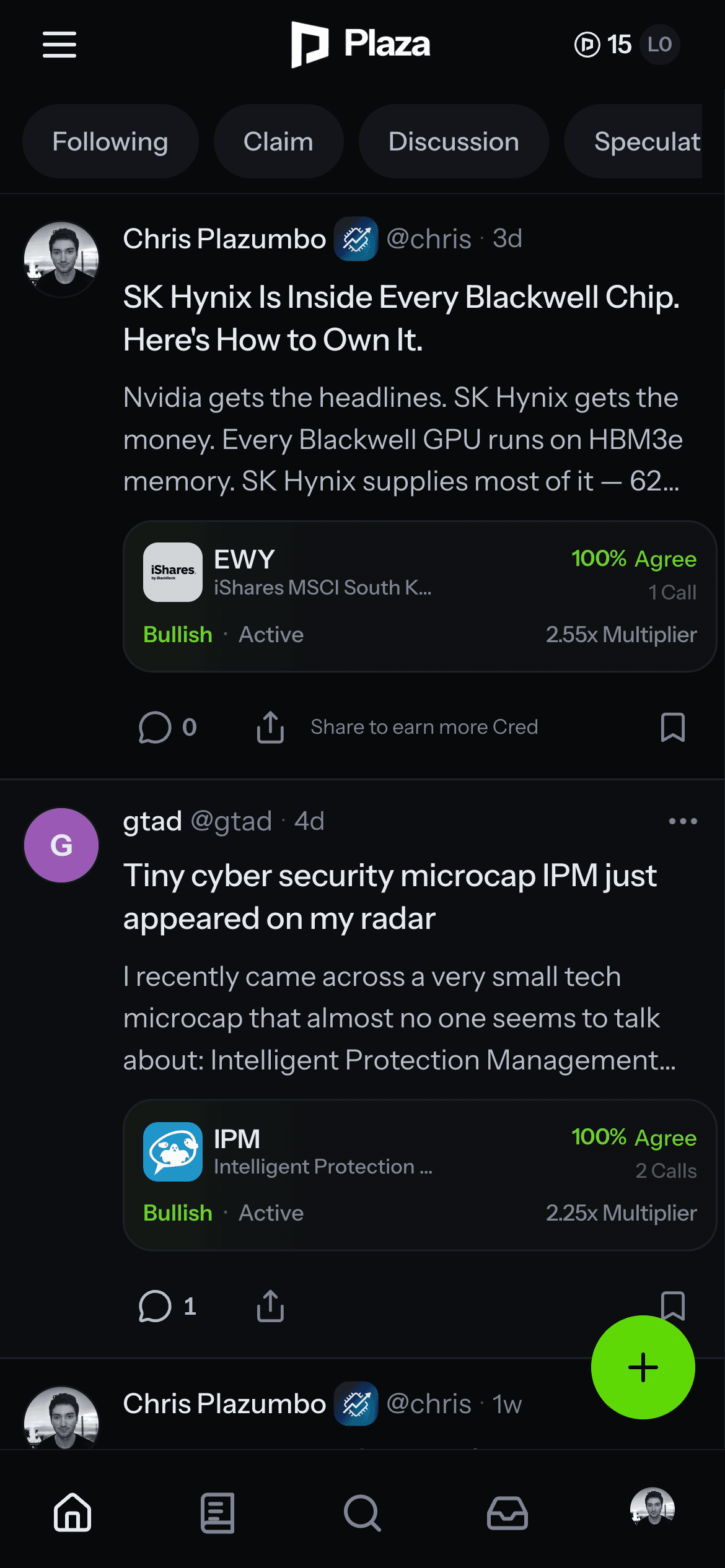Open the IPM ticker card
725x1568 pixels.
(x=420, y=1175)
